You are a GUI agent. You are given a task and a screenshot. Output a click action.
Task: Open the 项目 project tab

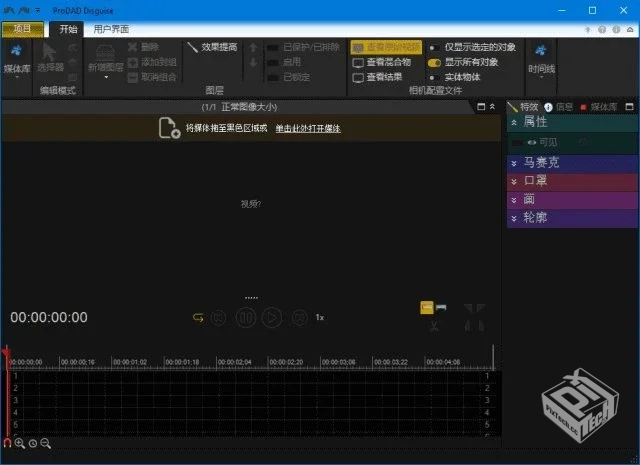point(22,29)
